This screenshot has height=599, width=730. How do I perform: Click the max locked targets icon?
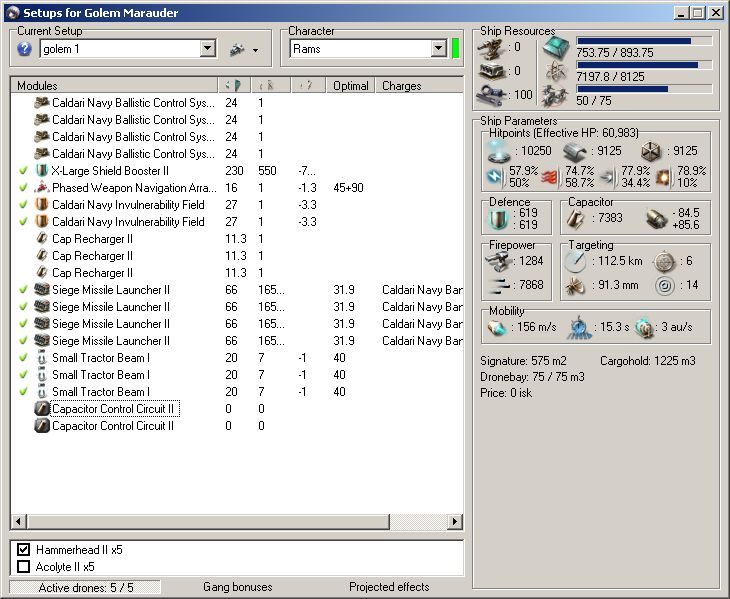coord(664,262)
